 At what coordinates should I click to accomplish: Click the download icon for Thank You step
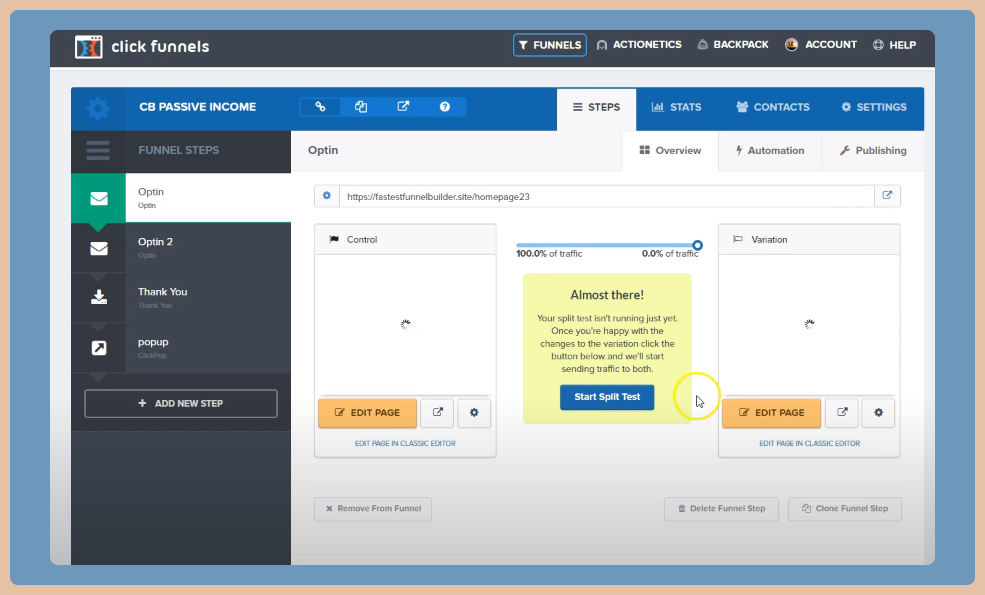click(x=99, y=297)
